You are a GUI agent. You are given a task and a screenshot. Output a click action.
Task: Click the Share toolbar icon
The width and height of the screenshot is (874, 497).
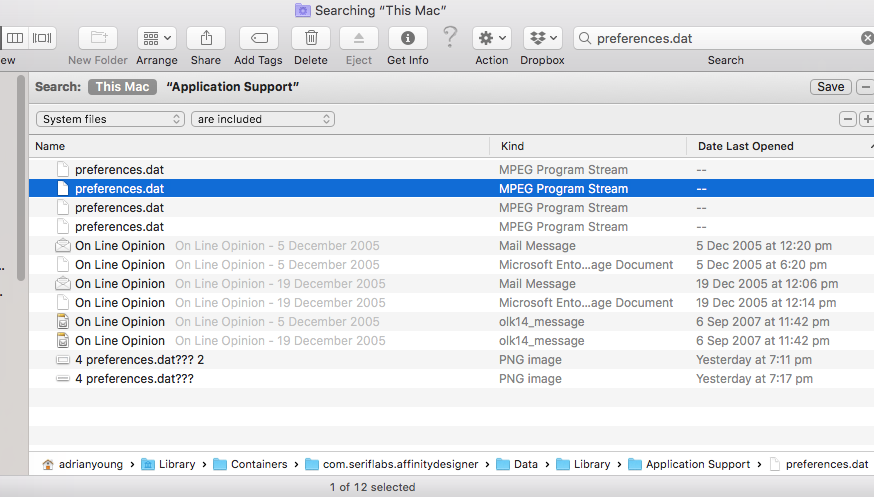click(205, 38)
